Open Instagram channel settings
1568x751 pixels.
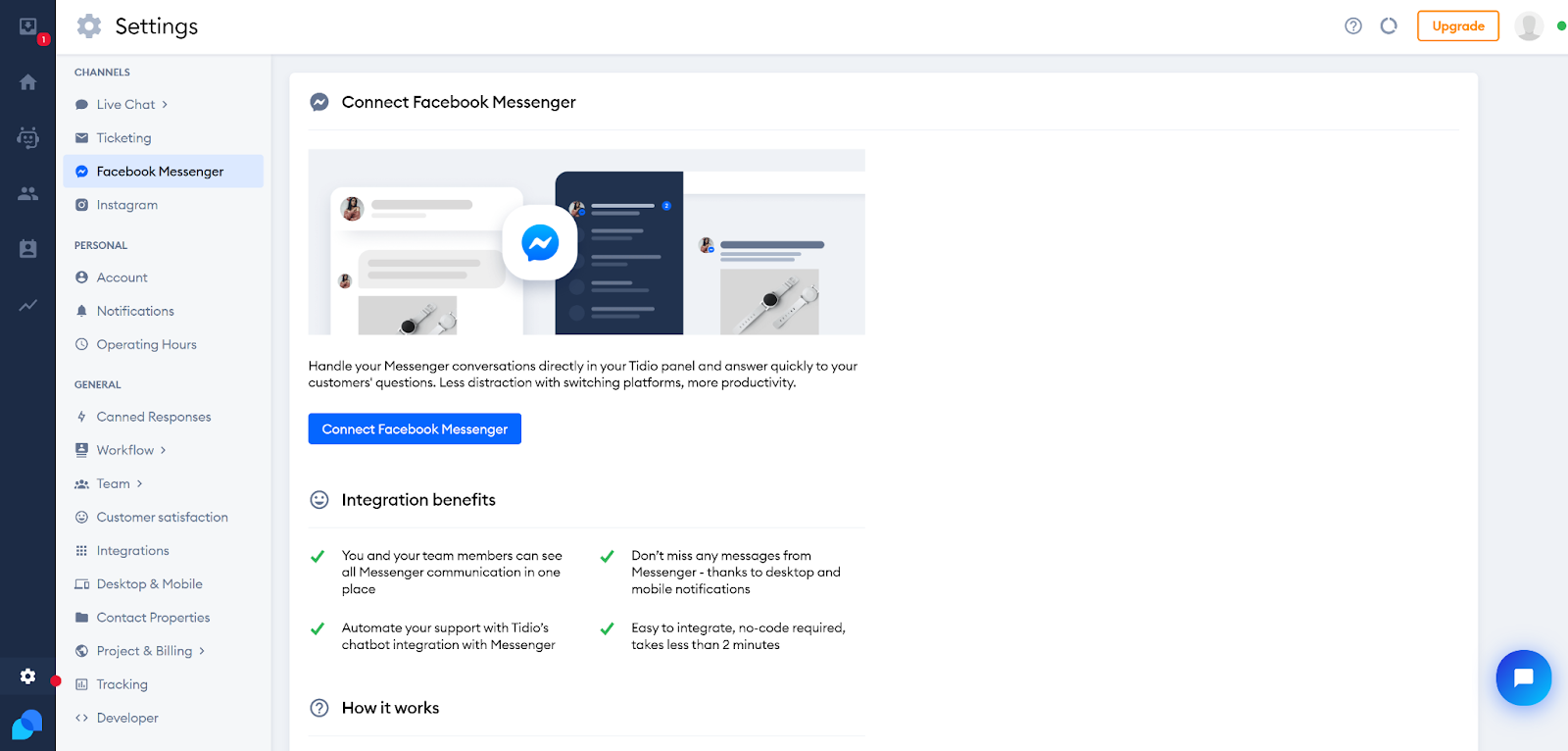pyautogui.click(x=126, y=205)
